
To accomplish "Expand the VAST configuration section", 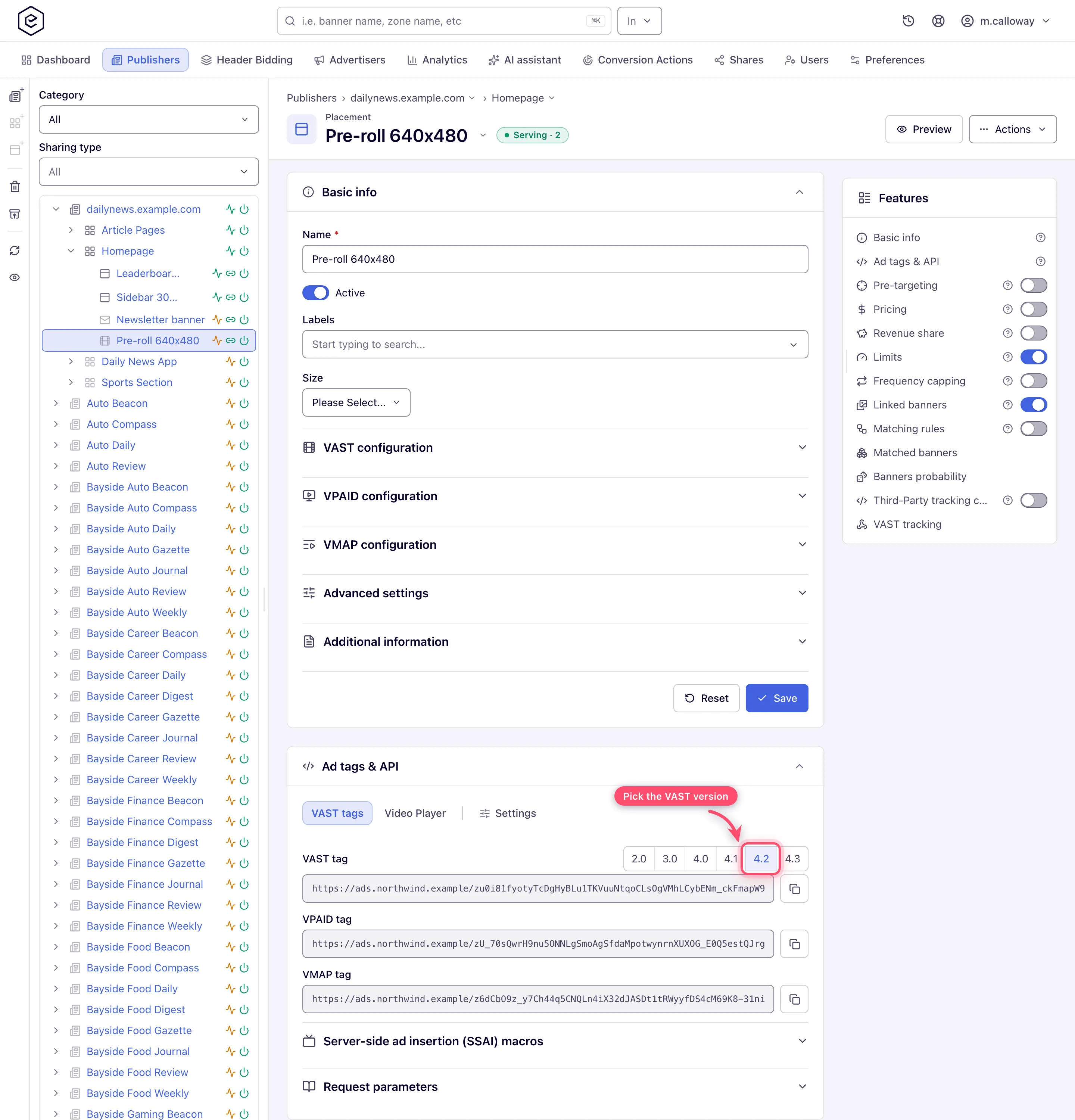I will coord(555,448).
